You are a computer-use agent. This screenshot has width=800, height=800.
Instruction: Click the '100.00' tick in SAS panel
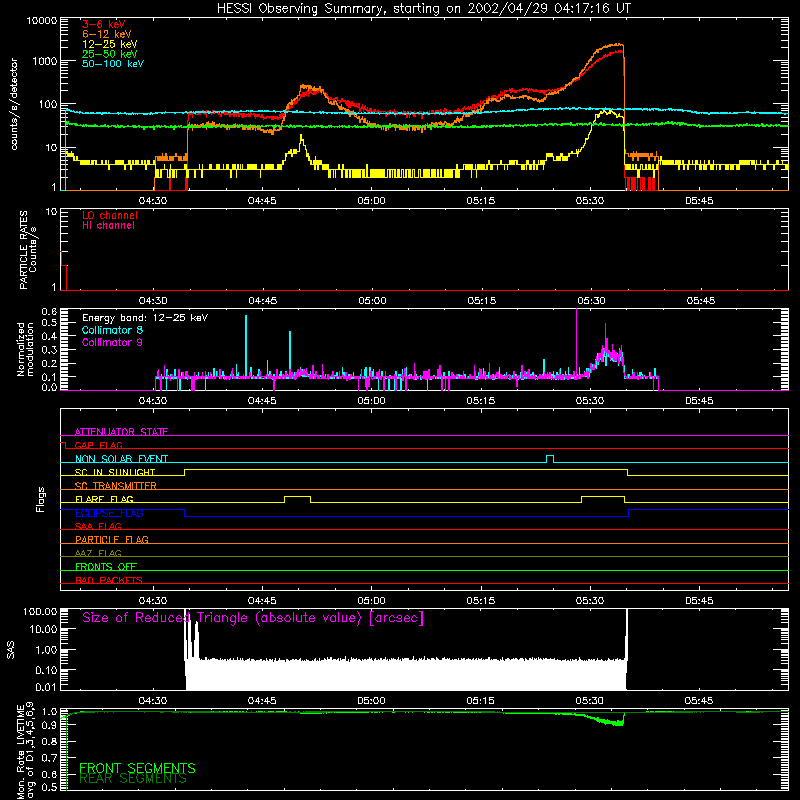click(40, 612)
